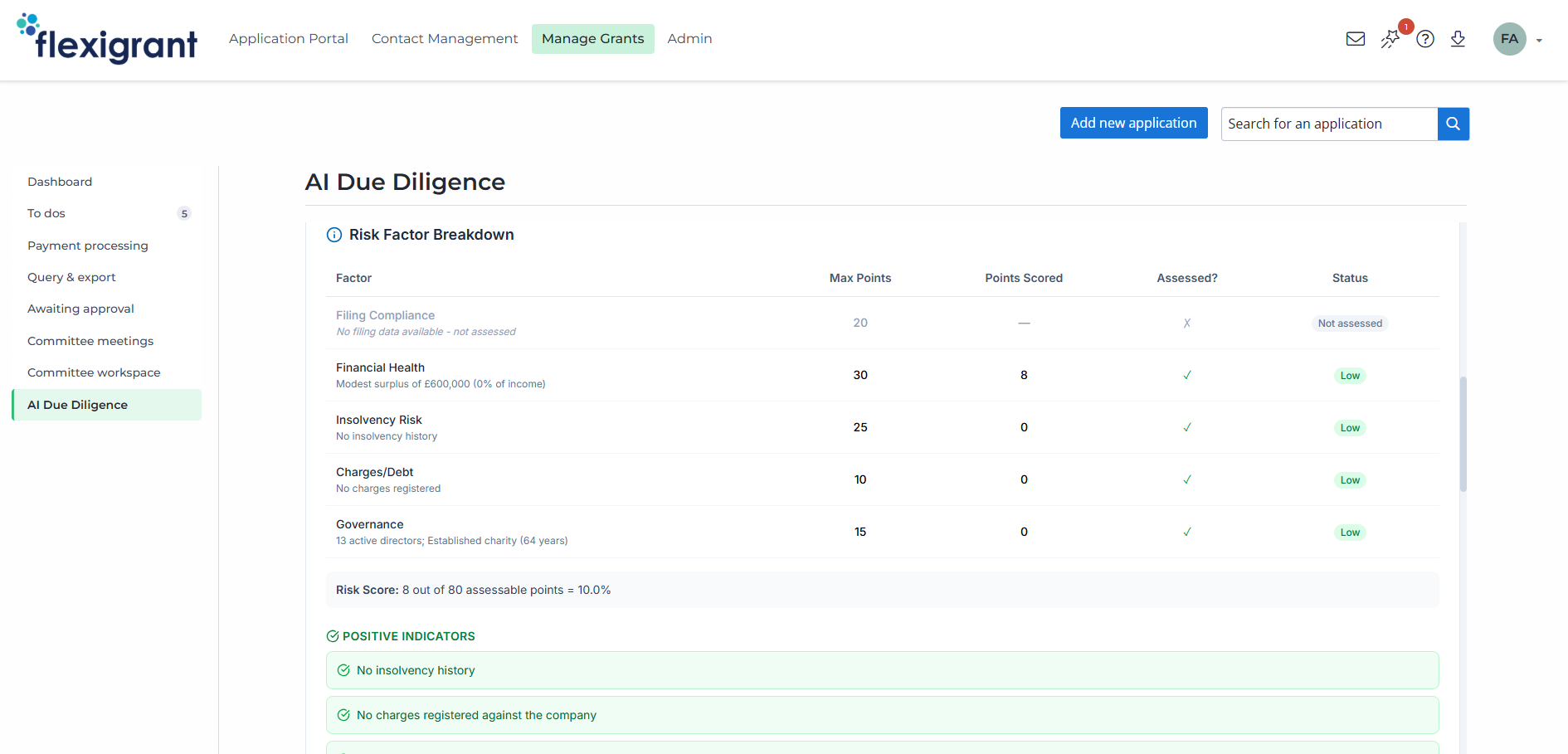Click the Points Scored column header
This screenshot has width=1568, height=754.
click(x=1024, y=278)
